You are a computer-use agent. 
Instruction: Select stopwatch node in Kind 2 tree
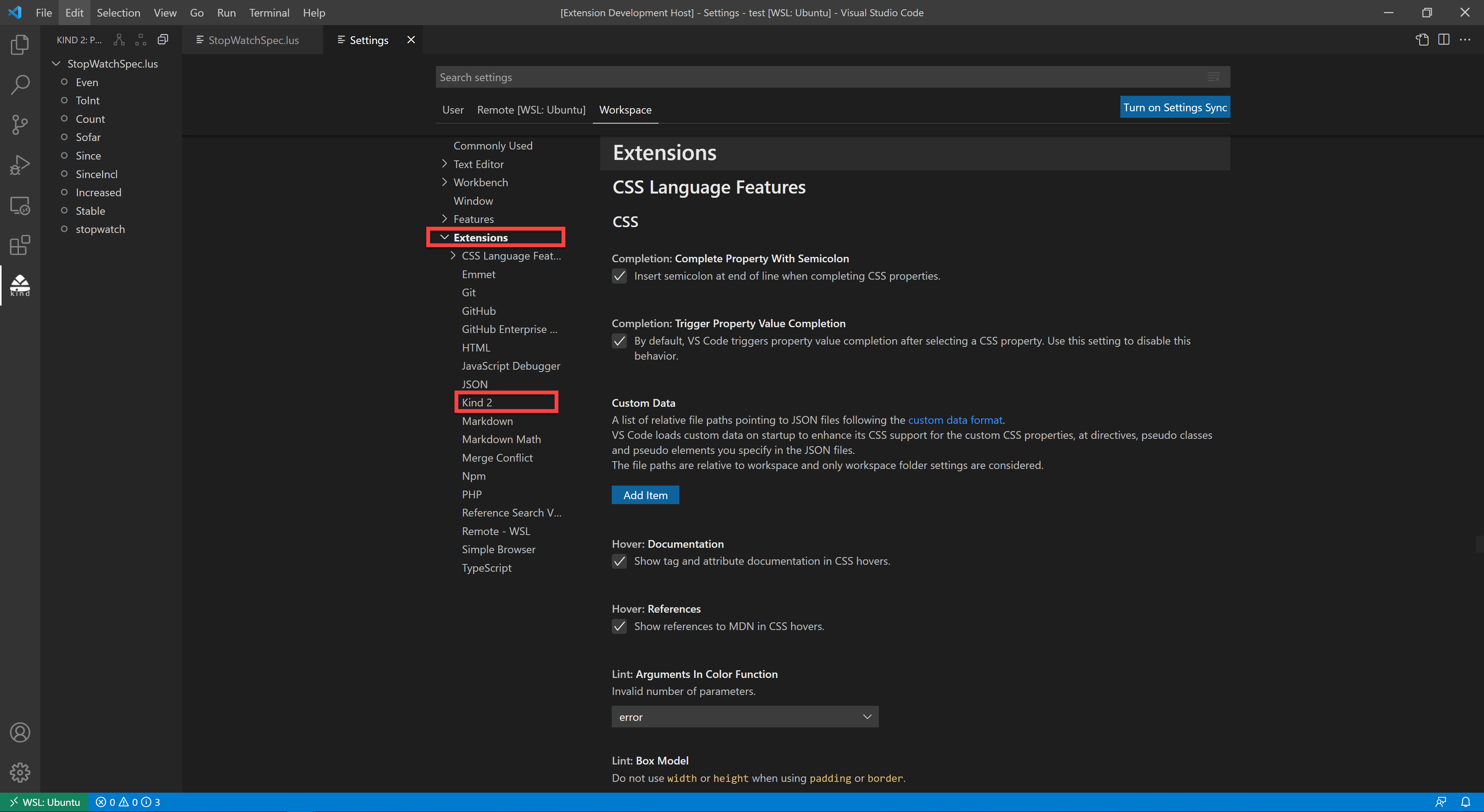100,229
